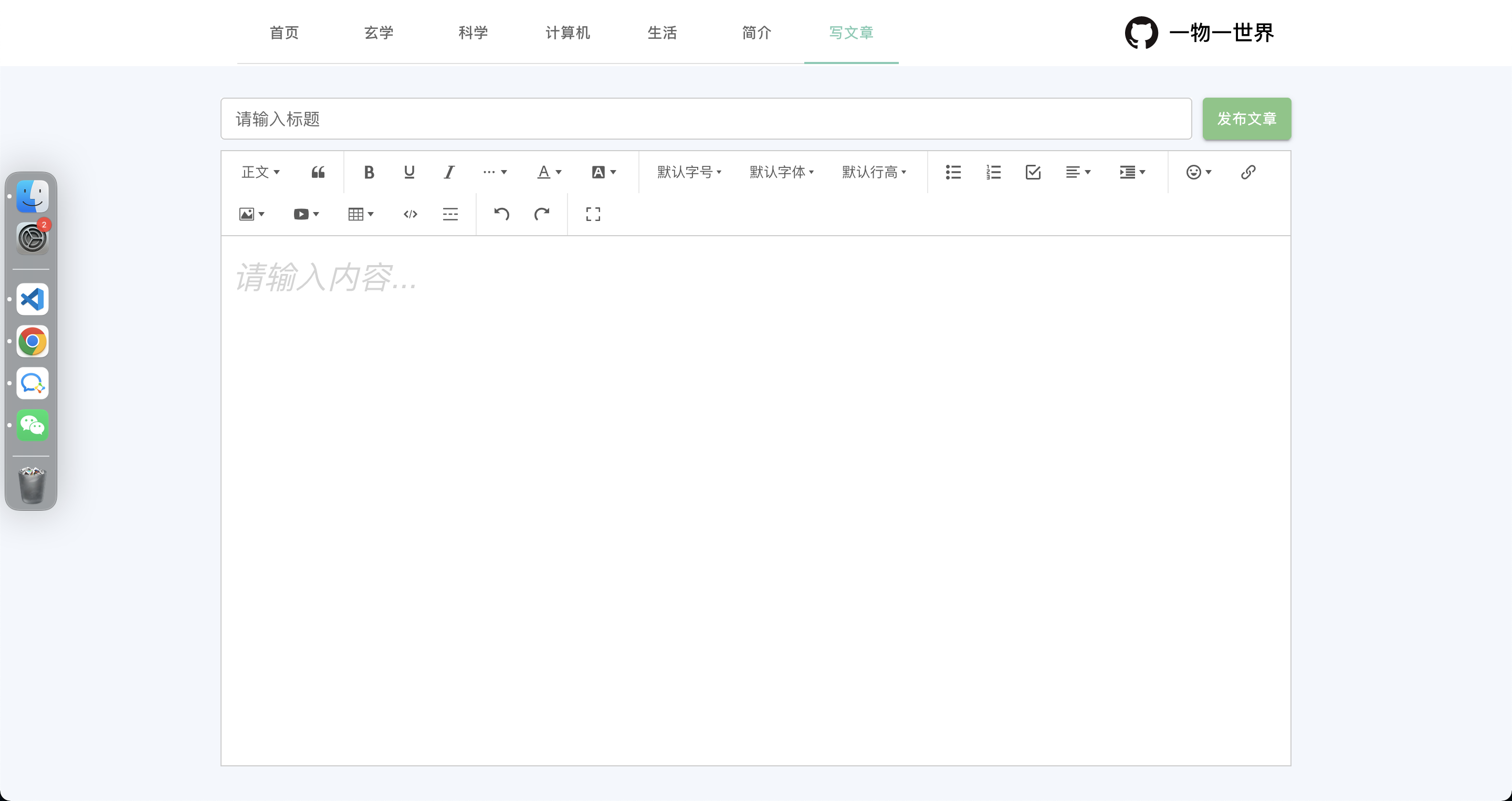Open the 正文 heading style dropdown
1512x801 pixels.
click(260, 172)
